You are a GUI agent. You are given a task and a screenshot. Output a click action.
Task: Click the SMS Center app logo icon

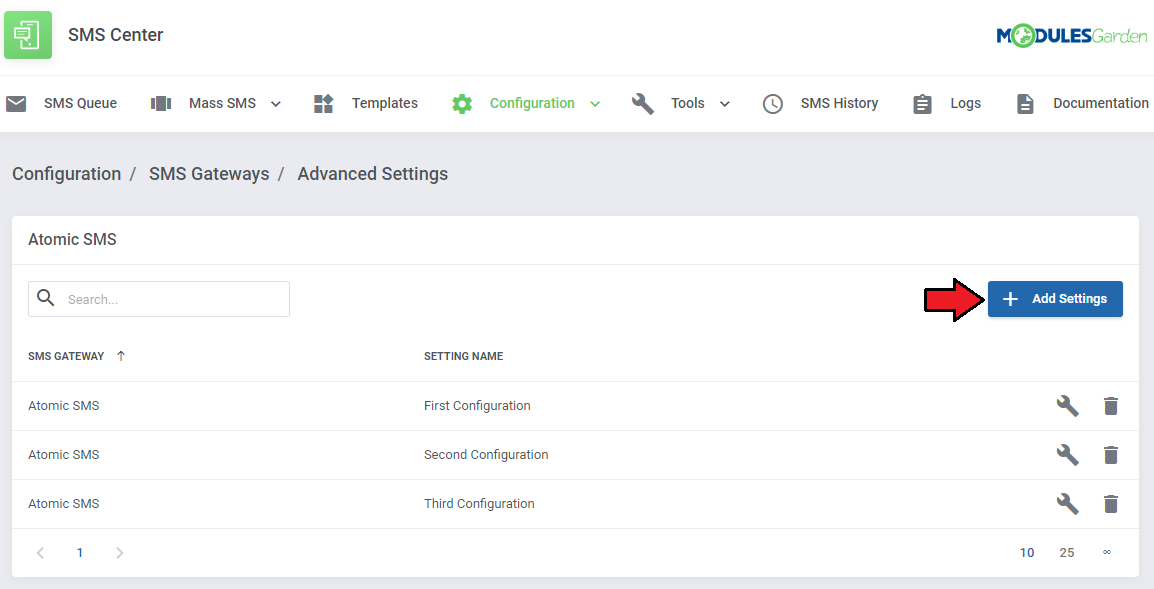tap(28, 35)
